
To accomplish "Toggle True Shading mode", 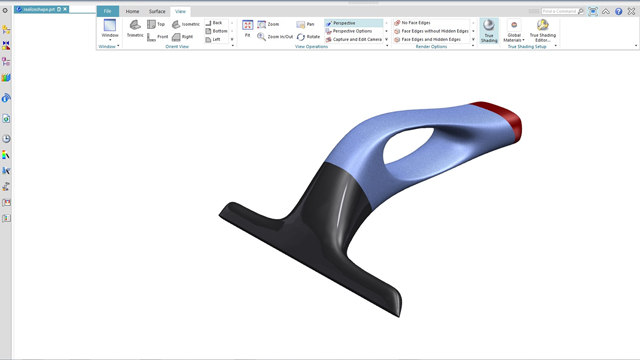I will pos(489,31).
